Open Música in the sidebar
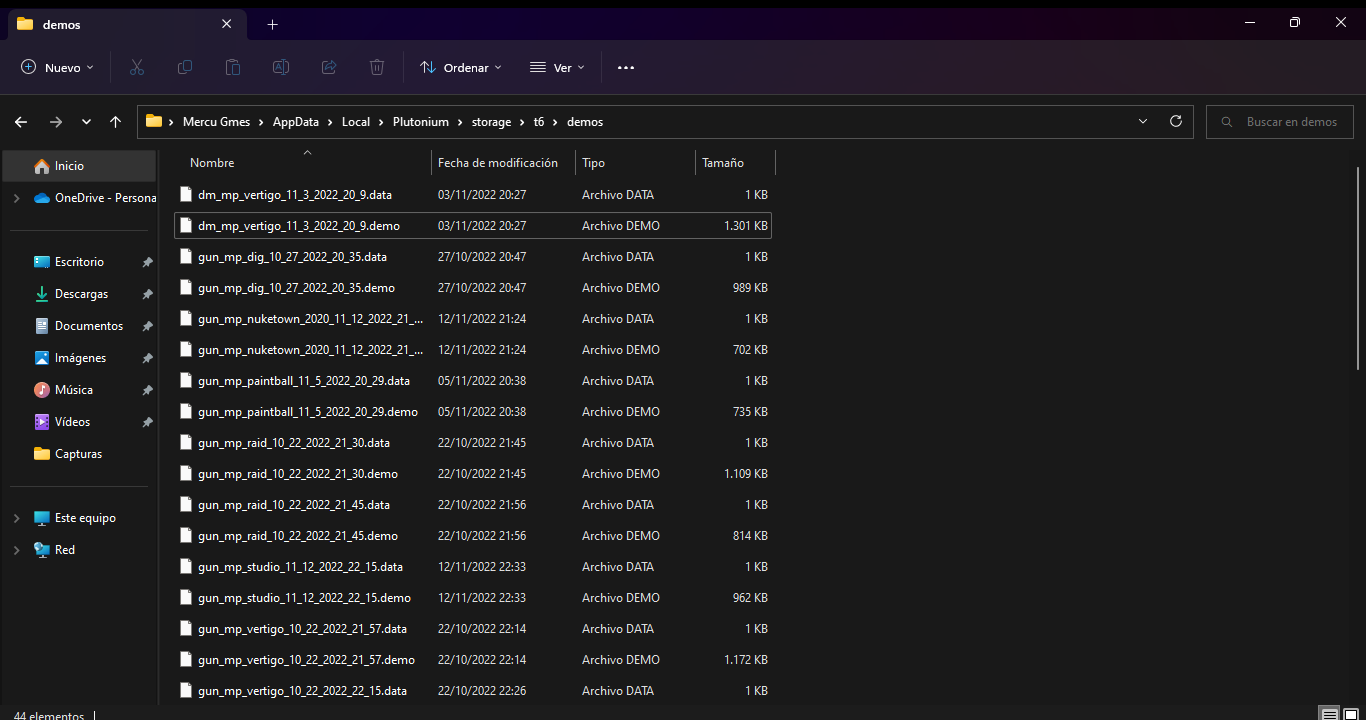 (74, 390)
